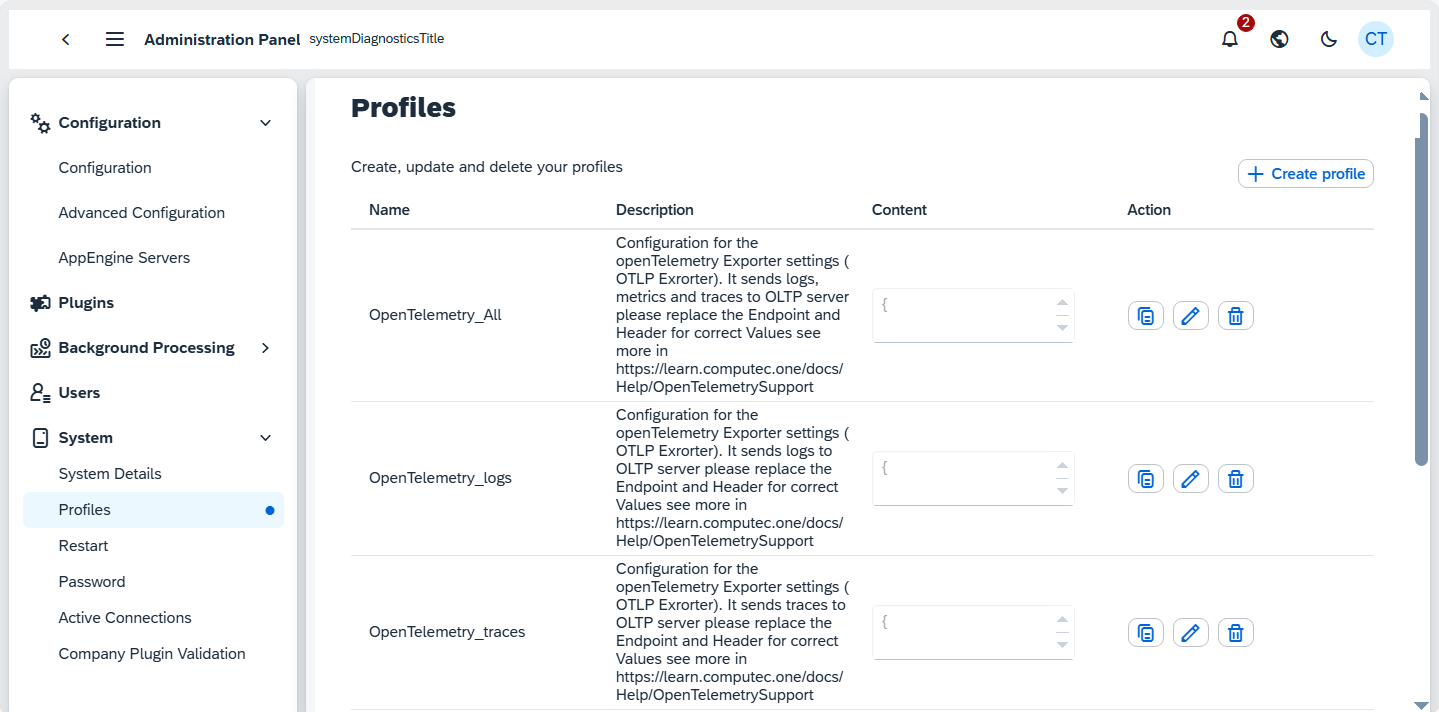1439x712 pixels.
Task: Open the language globe selector
Action: [x=1279, y=39]
